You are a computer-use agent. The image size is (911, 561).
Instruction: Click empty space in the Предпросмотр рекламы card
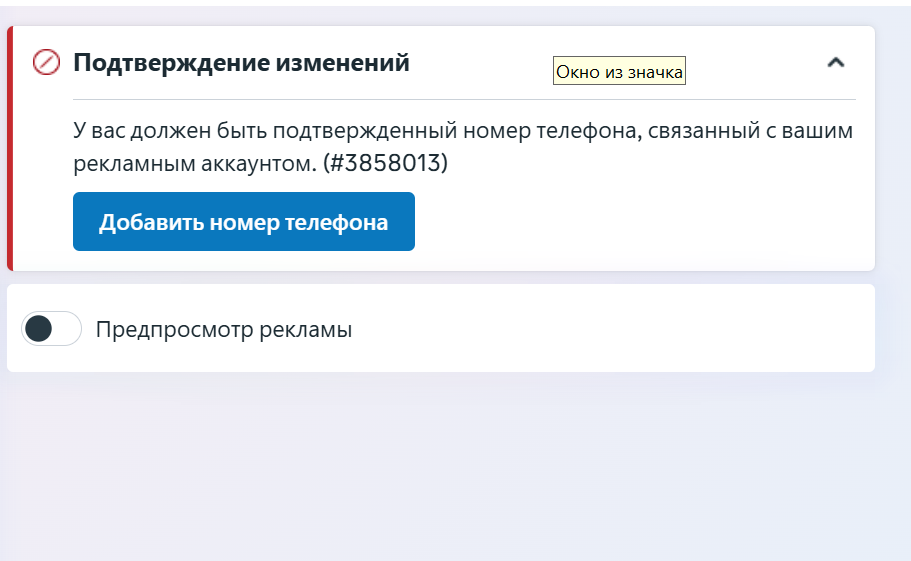point(620,329)
